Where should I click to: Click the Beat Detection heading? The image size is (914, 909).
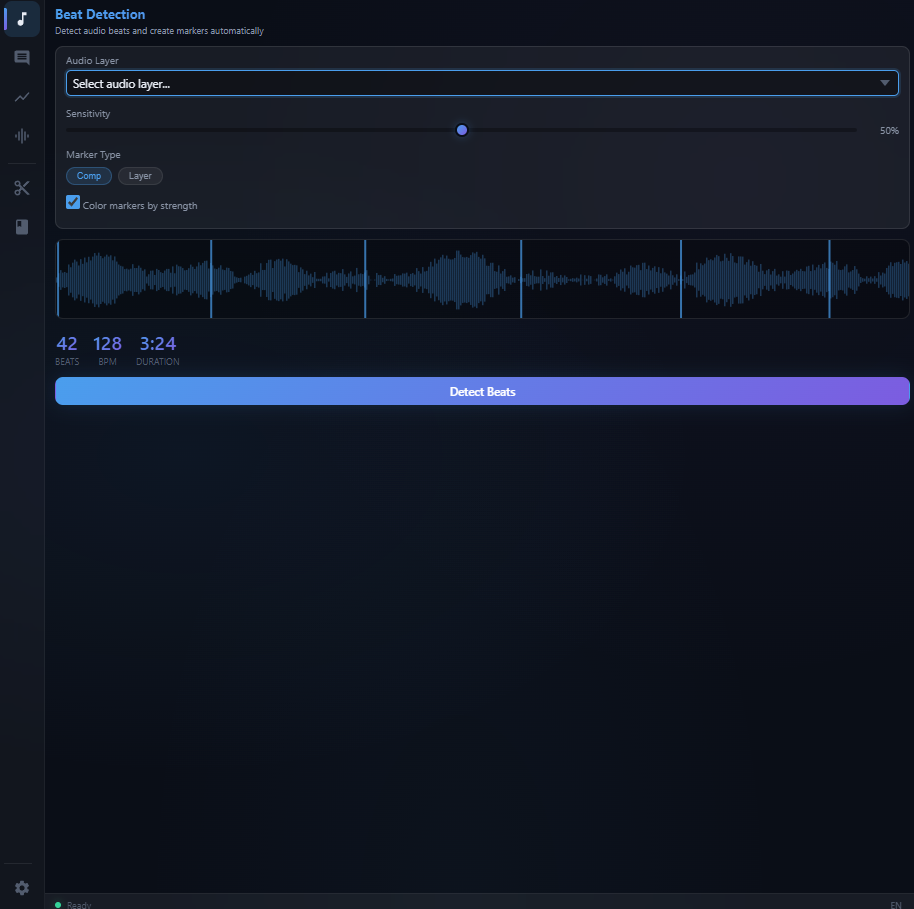point(100,15)
